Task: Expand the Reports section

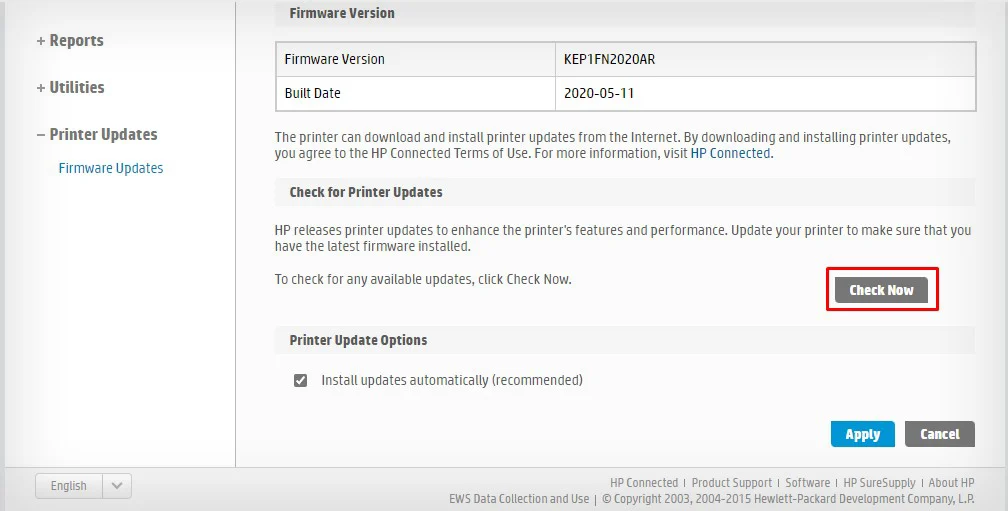Action: tap(70, 41)
